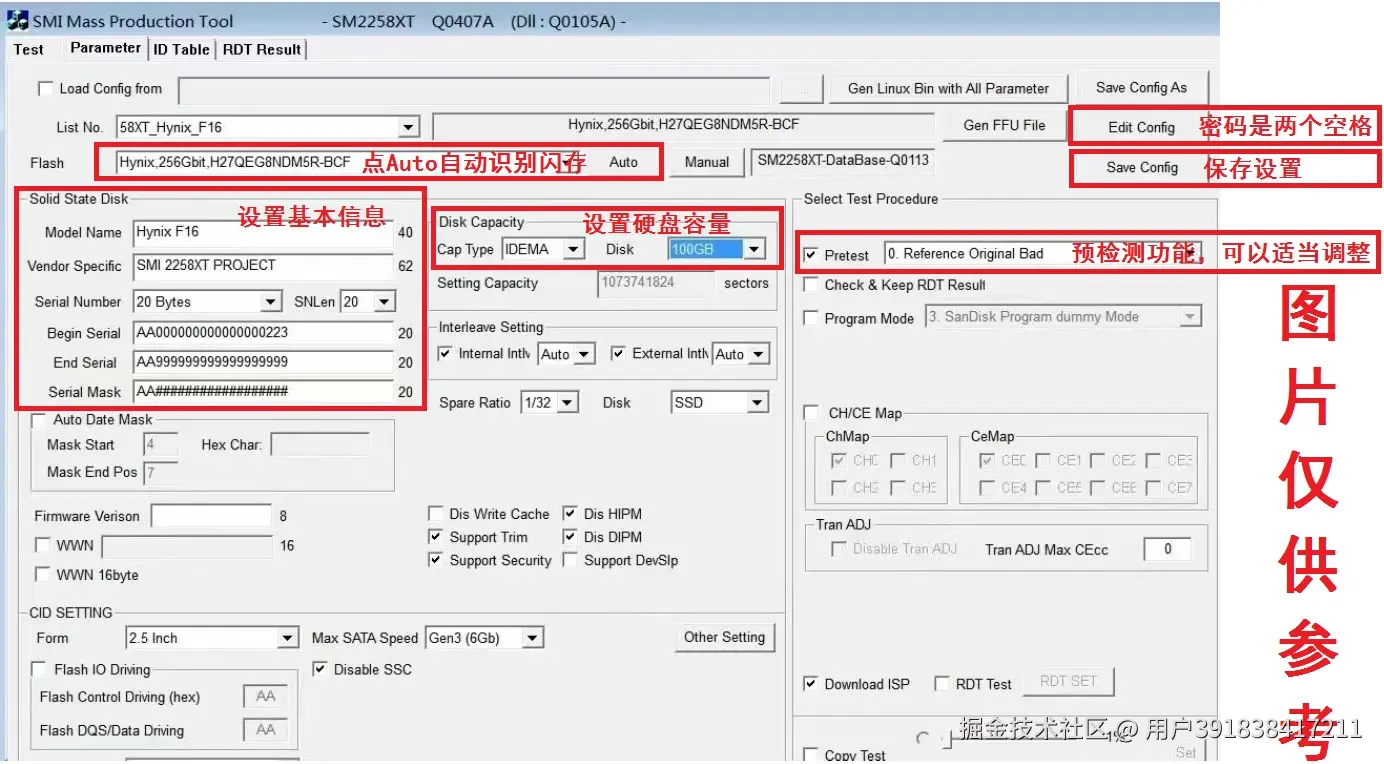The width and height of the screenshot is (1384, 764).
Task: Toggle Dis HIPM checkbox
Action: (x=570, y=514)
